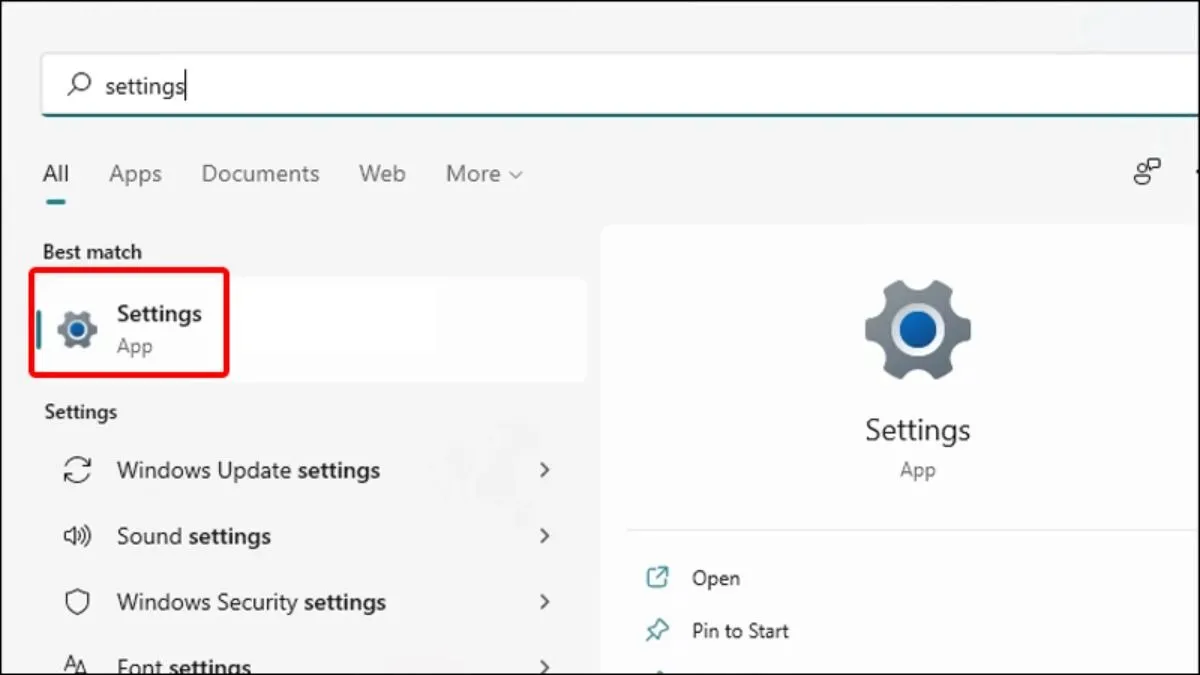Select the Web filter tab

click(382, 174)
